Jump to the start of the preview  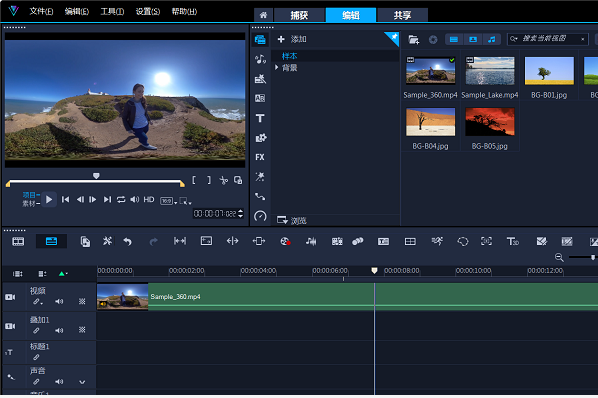[x=66, y=199]
